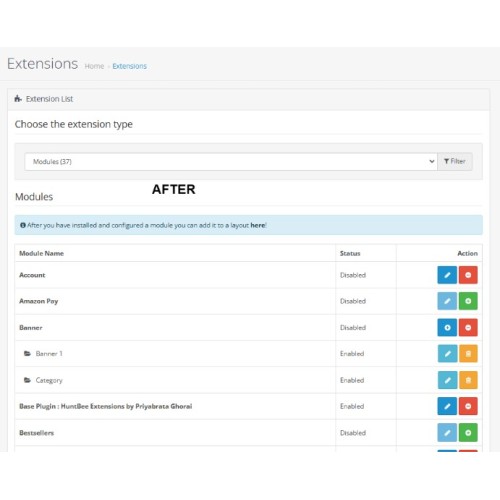This screenshot has height=500, width=500.
Task: Open the Home breadcrumb link
Action: pyautogui.click(x=94, y=66)
